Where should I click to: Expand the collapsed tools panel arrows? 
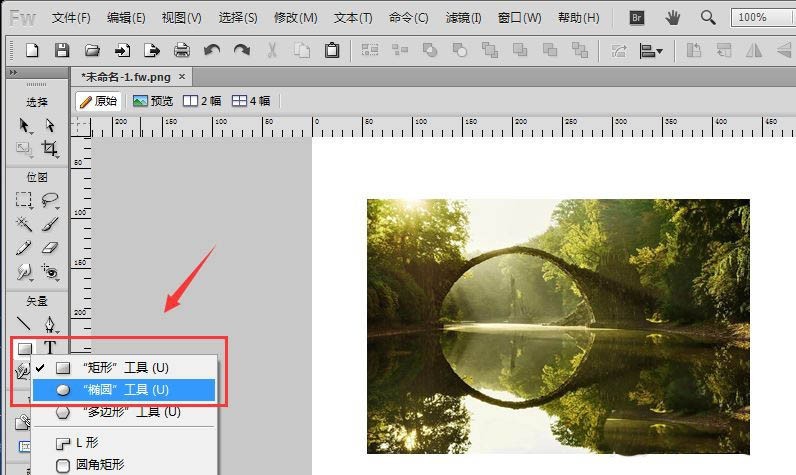coord(13,73)
